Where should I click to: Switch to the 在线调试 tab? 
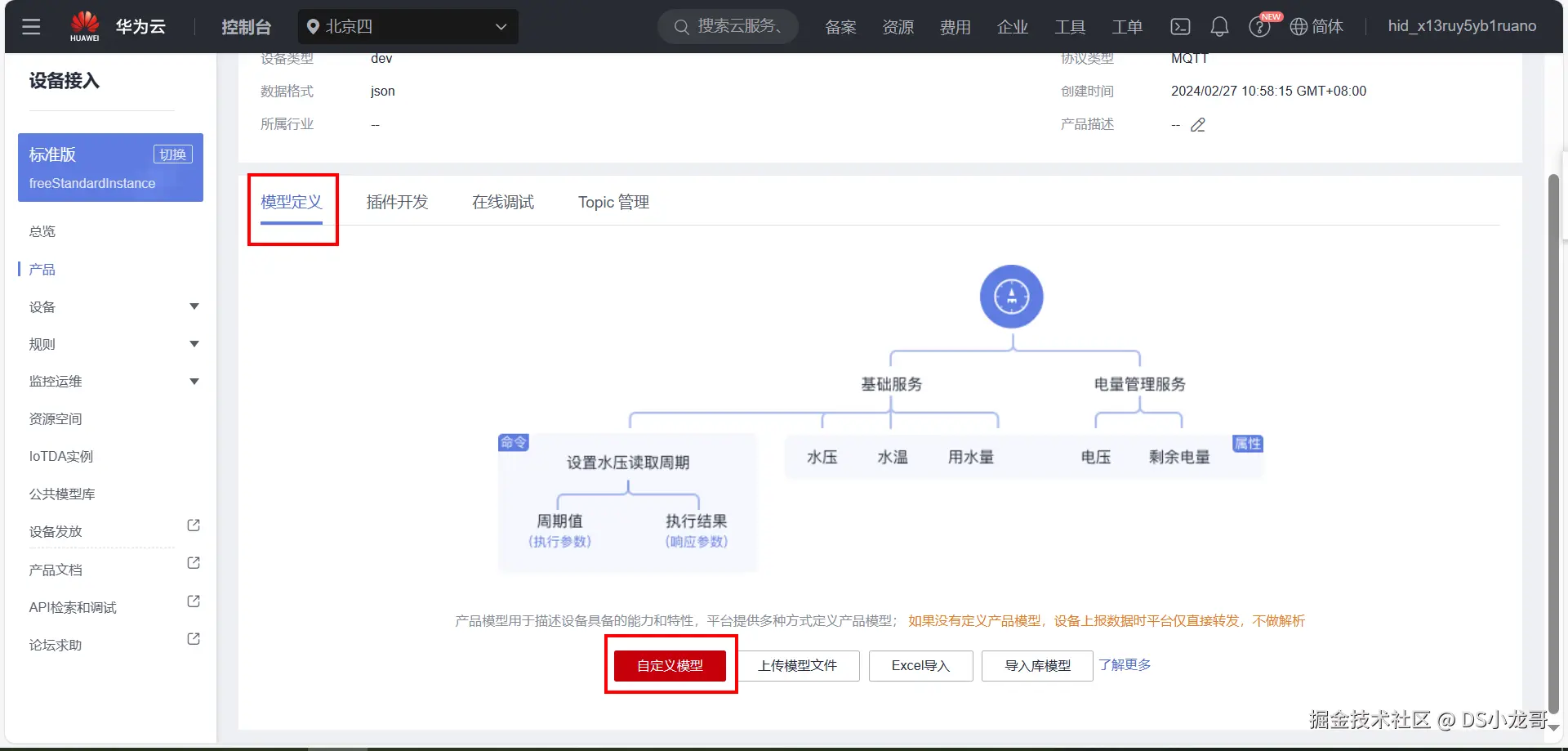(x=503, y=202)
